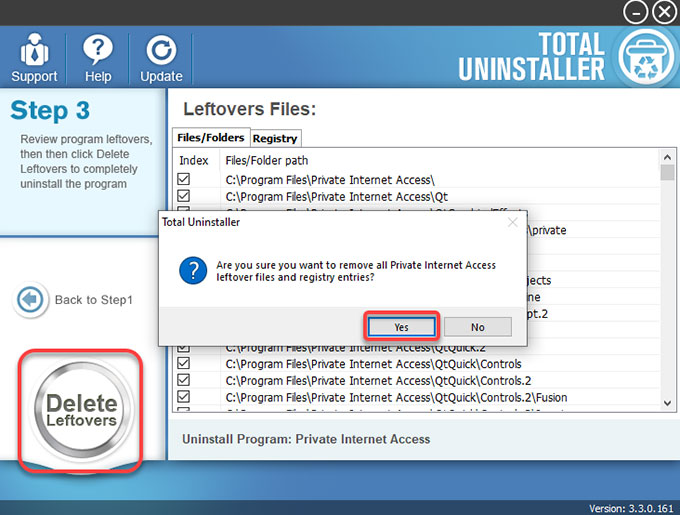This screenshot has width=680, height=515.
Task: Click the Total Uninstaller recycle bin logo
Action: click(646, 57)
